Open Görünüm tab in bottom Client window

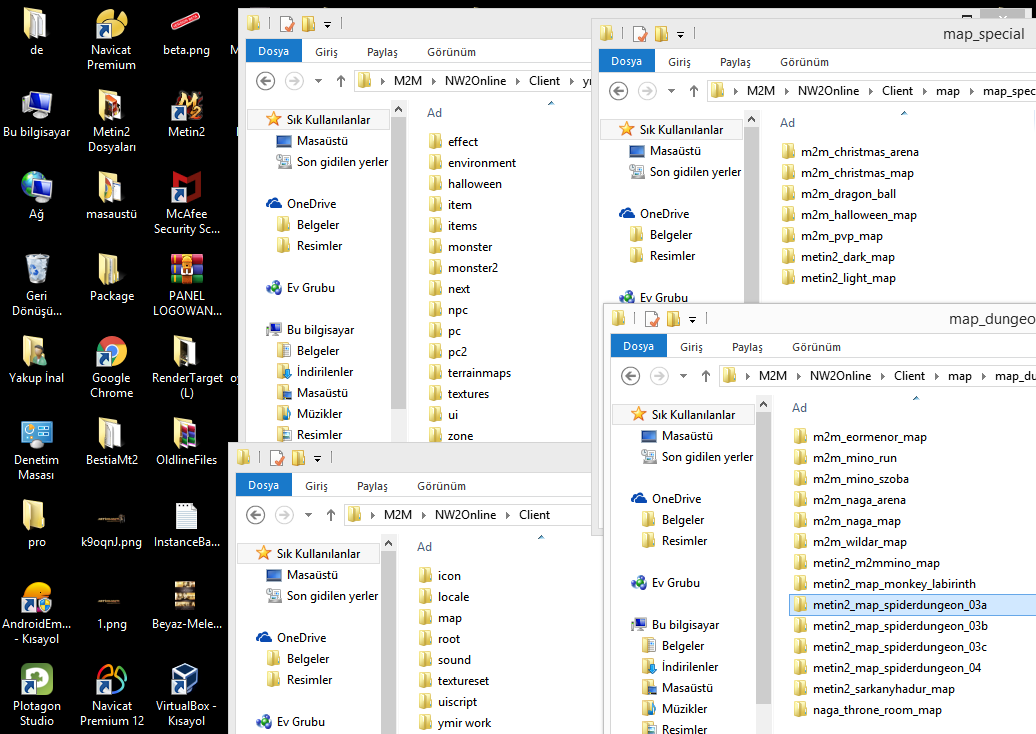[441, 486]
